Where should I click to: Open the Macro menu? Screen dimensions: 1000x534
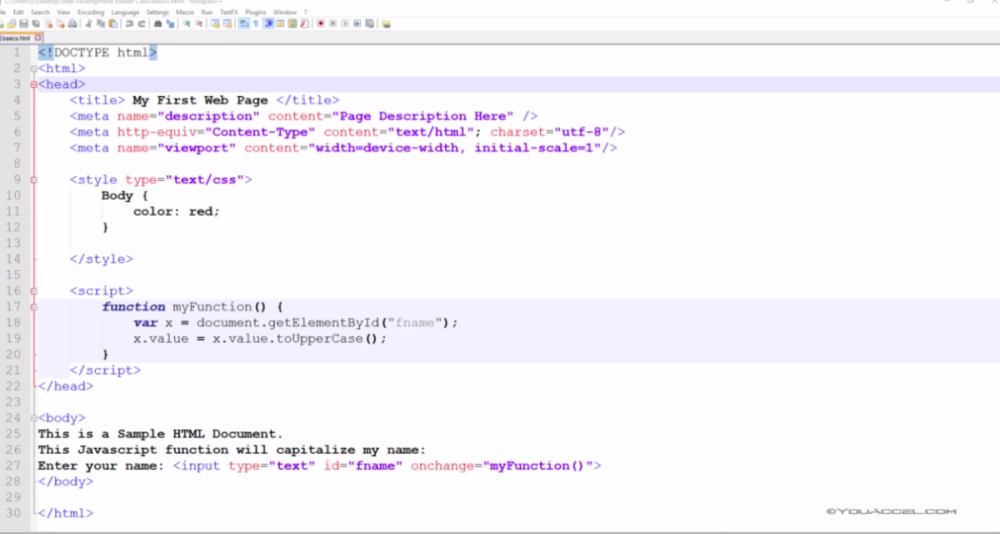click(185, 12)
